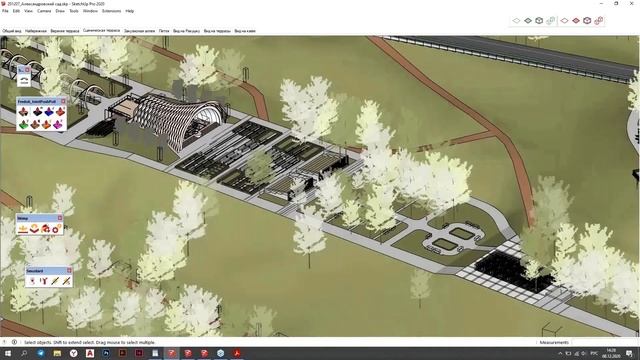Close the small arc floating toolbar
Image resolution: width=640 pixels, height=360 pixels.
[x=28, y=70]
